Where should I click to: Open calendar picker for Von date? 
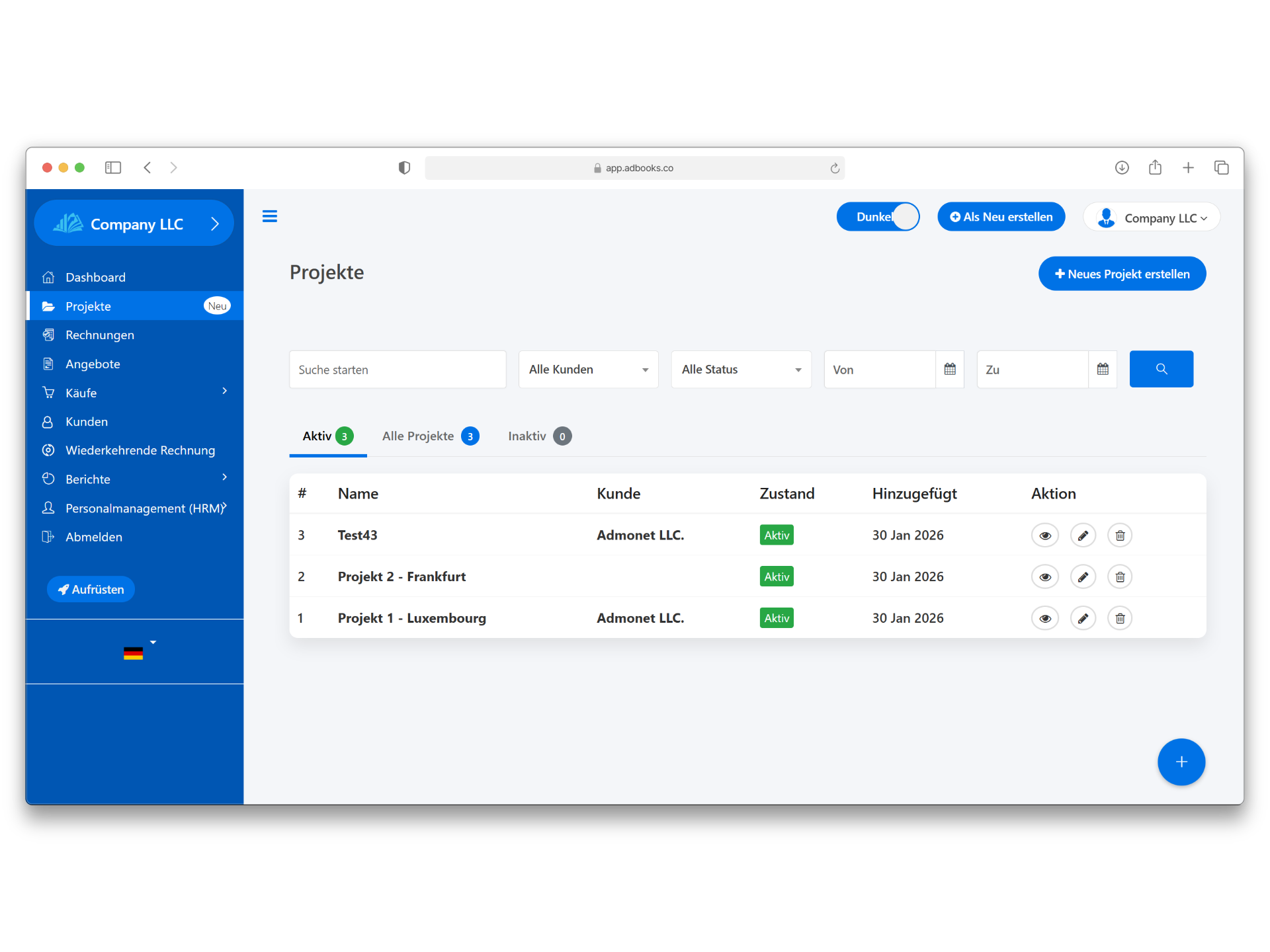[950, 369]
